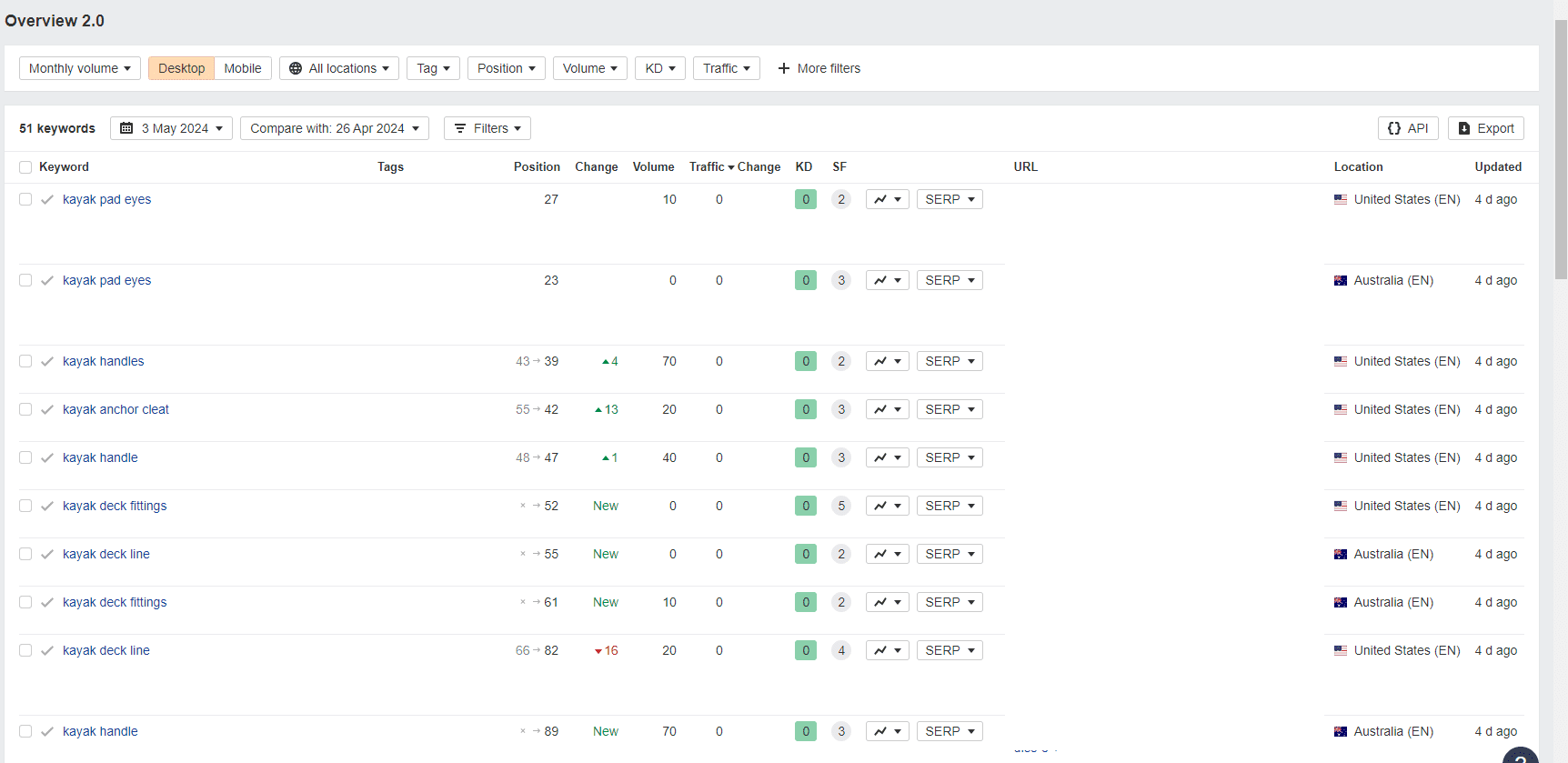The height and width of the screenshot is (763, 1568).
Task: Open chart icon for kayak handle Australia row
Action: (x=888, y=731)
